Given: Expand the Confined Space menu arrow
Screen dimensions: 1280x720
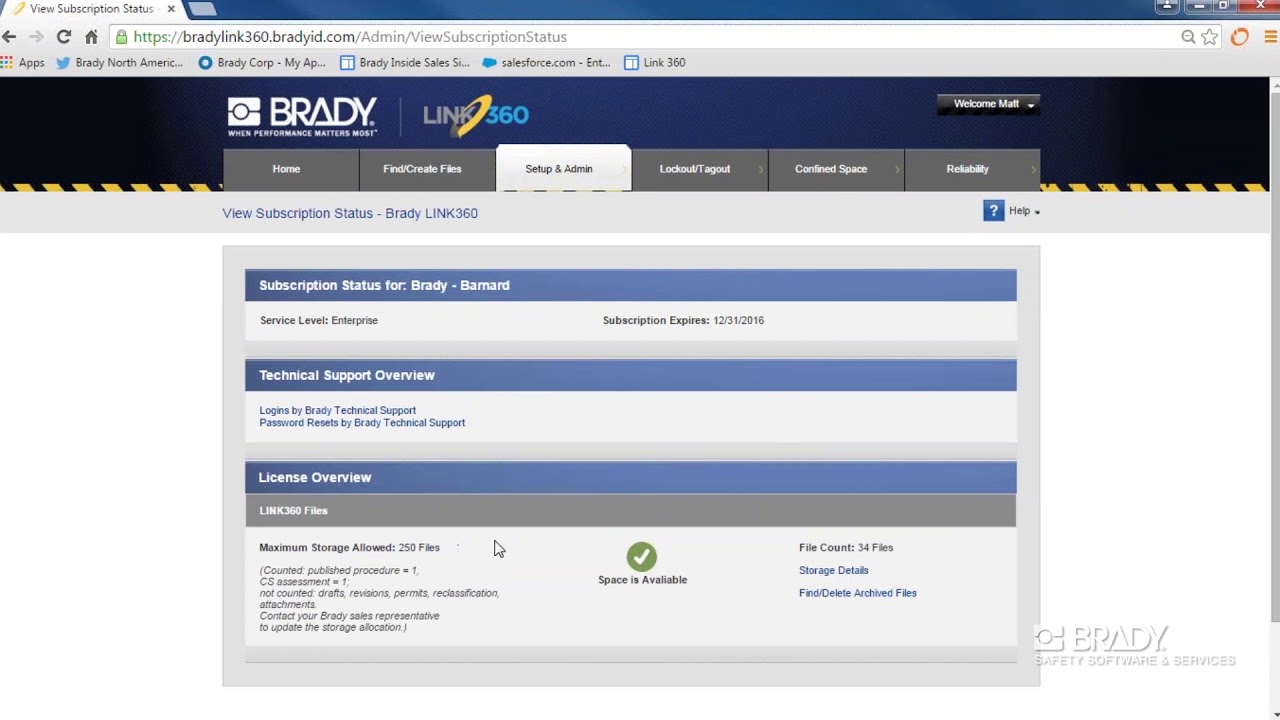Looking at the screenshot, I should pyautogui.click(x=897, y=170).
